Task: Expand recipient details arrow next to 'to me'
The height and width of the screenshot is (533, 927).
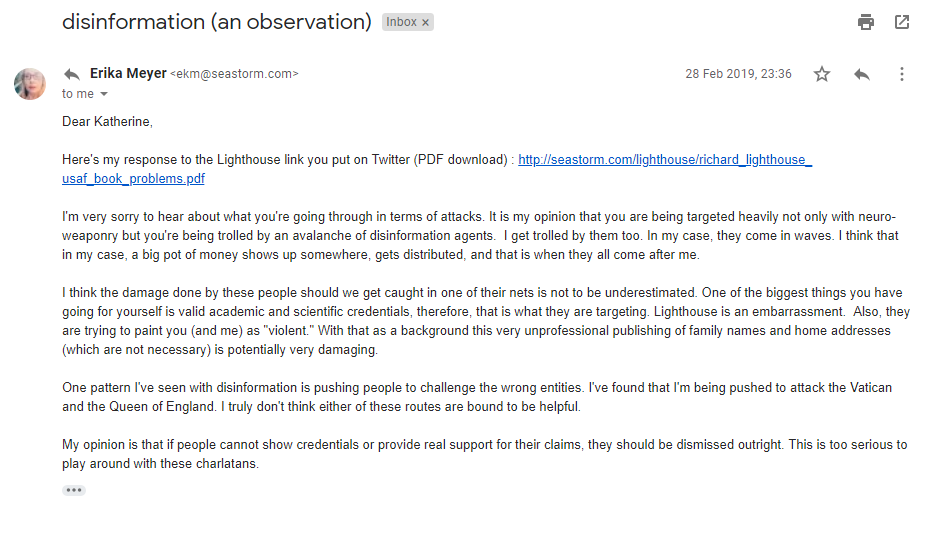Action: click(104, 94)
